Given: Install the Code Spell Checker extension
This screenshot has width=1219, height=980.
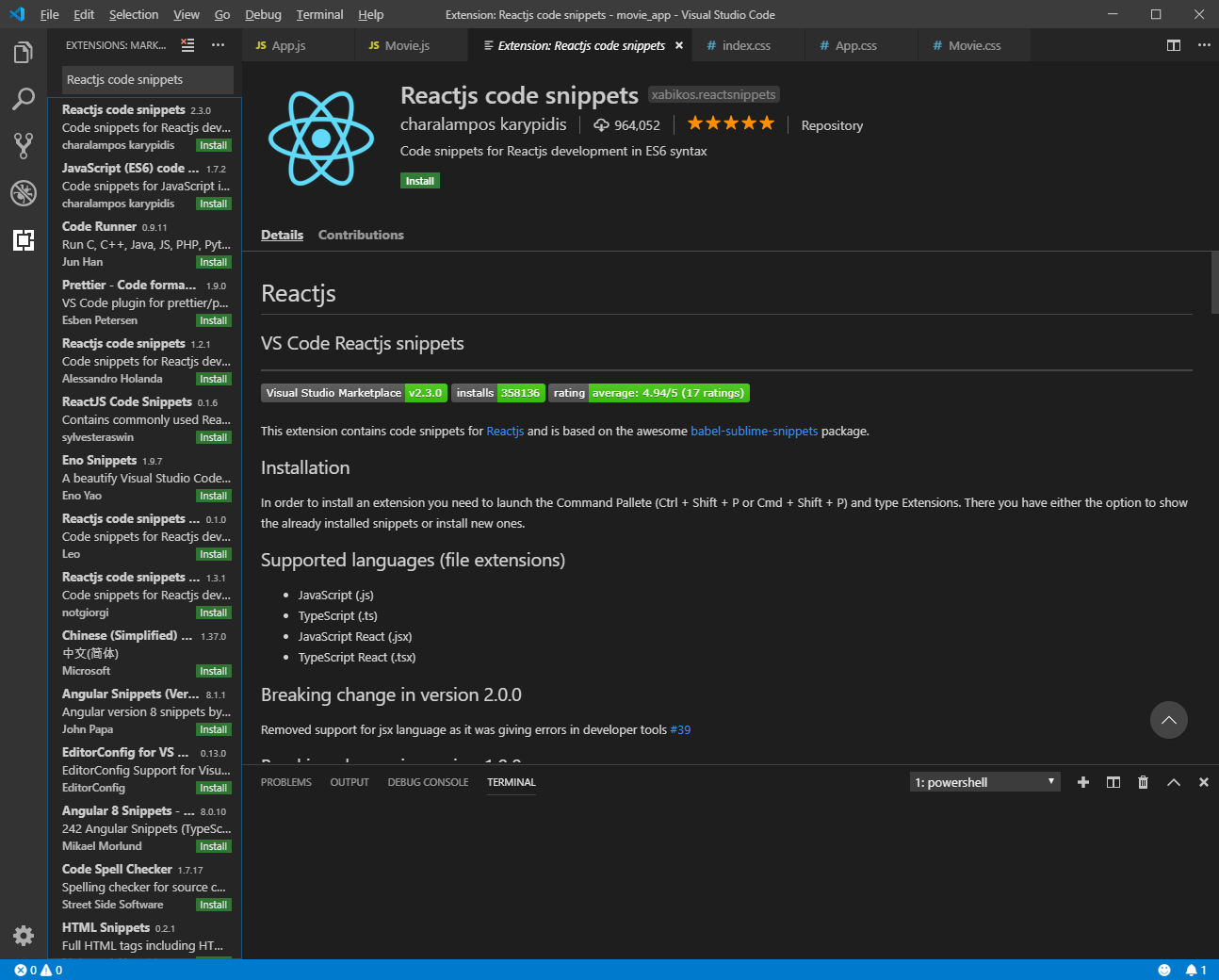Looking at the screenshot, I should 213,905.
